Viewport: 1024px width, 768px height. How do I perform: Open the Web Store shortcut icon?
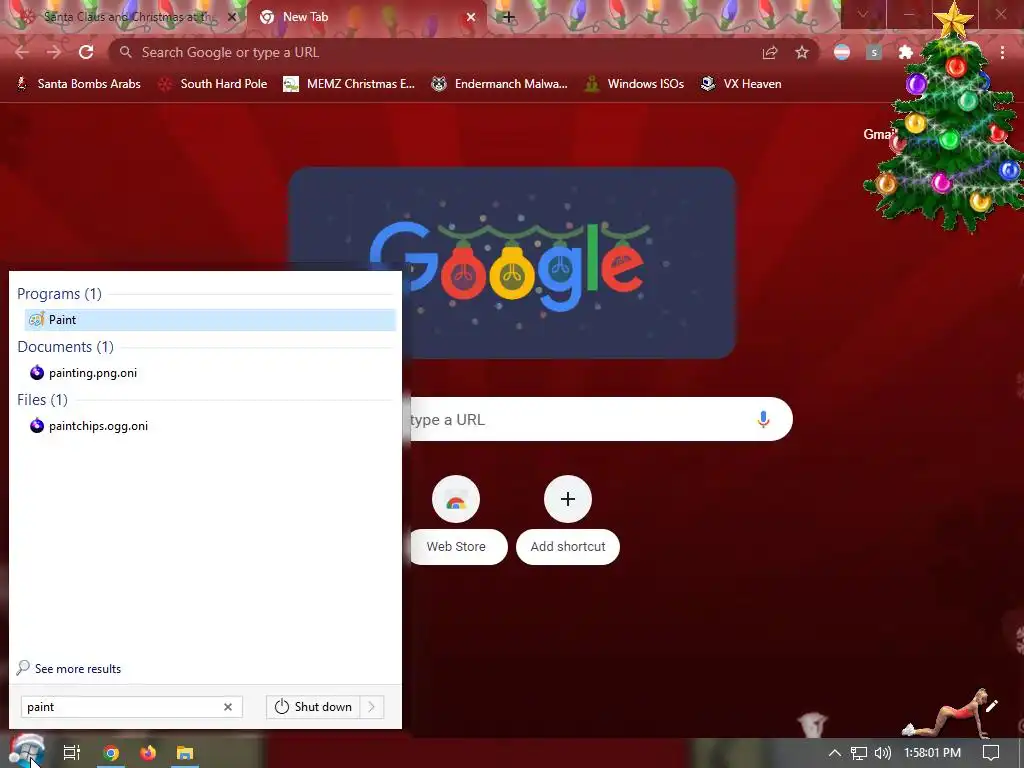pos(456,500)
